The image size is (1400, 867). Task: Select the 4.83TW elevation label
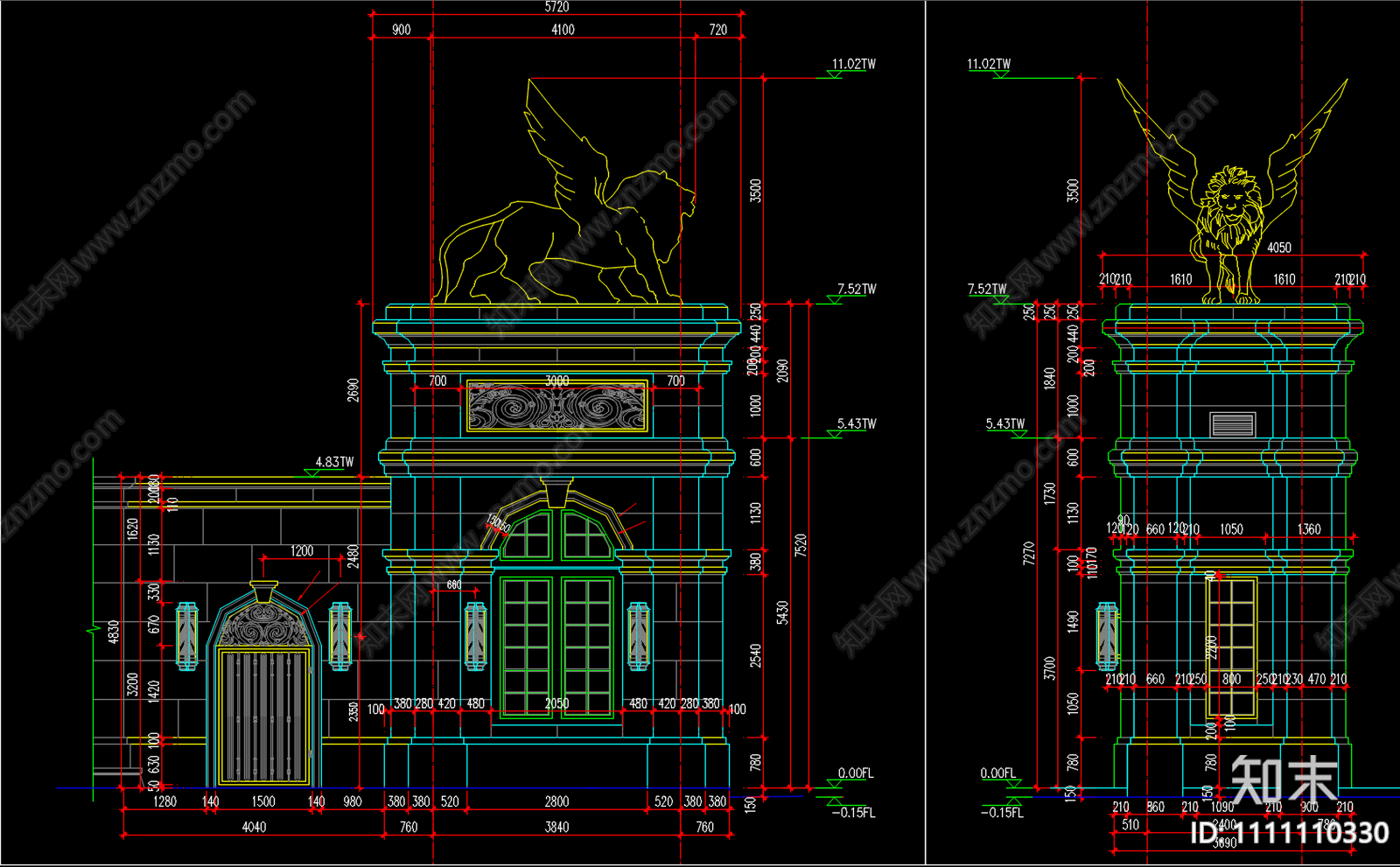[x=334, y=462]
